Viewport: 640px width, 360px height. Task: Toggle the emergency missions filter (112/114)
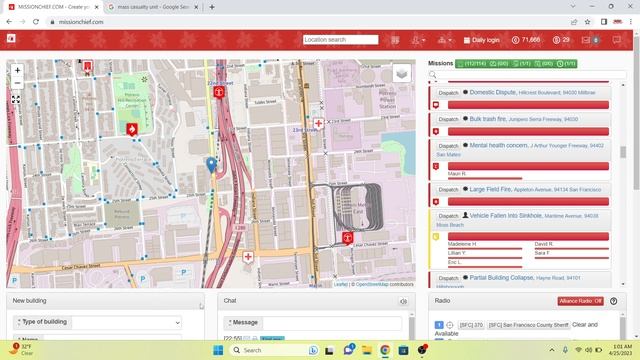471,64
